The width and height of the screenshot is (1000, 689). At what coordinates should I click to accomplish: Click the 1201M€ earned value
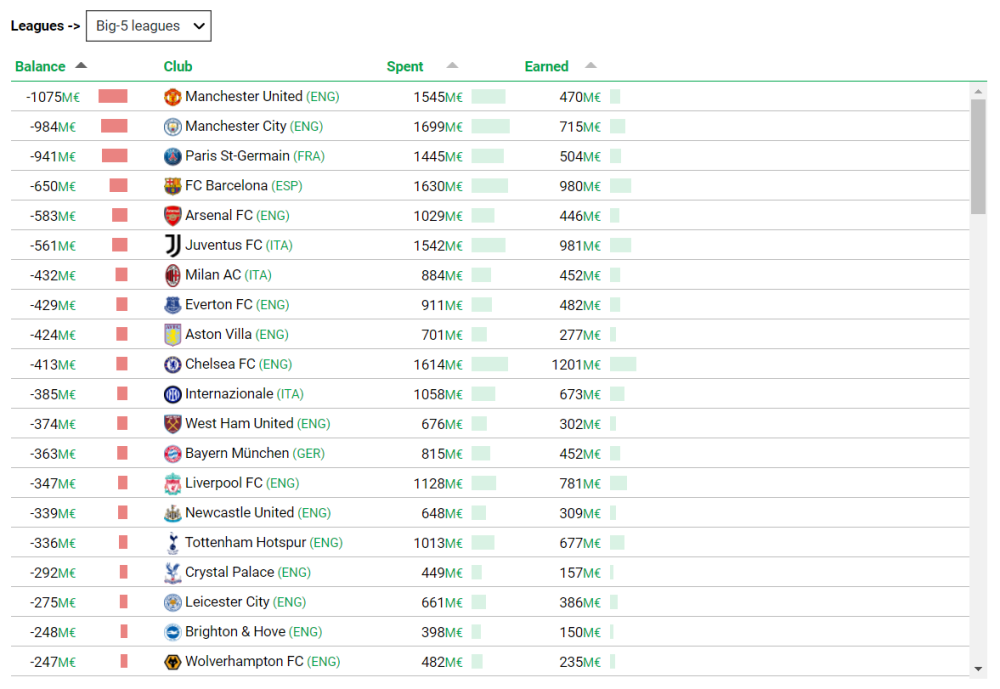[577, 365]
